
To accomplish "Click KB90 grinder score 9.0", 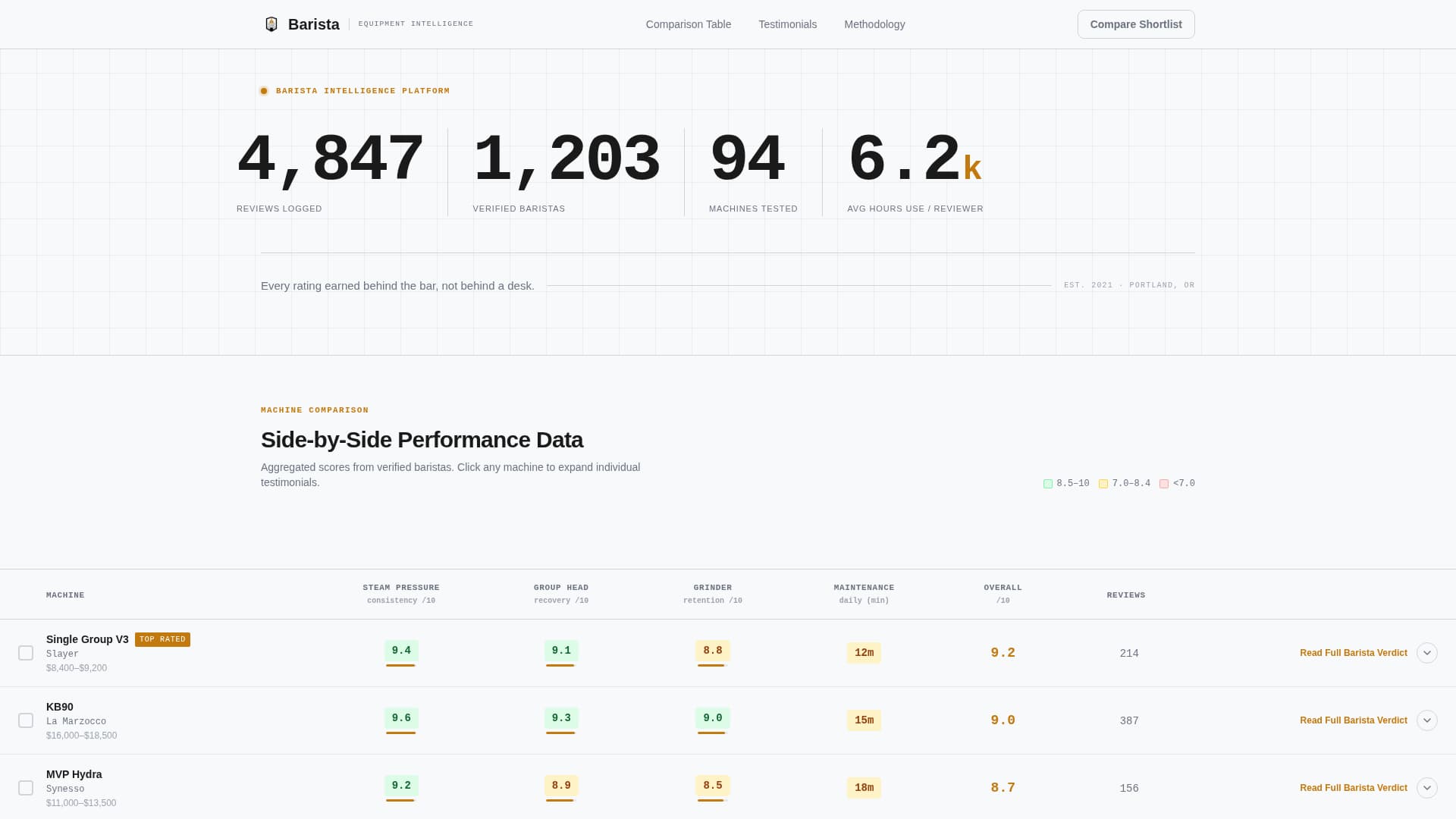I will (713, 718).
